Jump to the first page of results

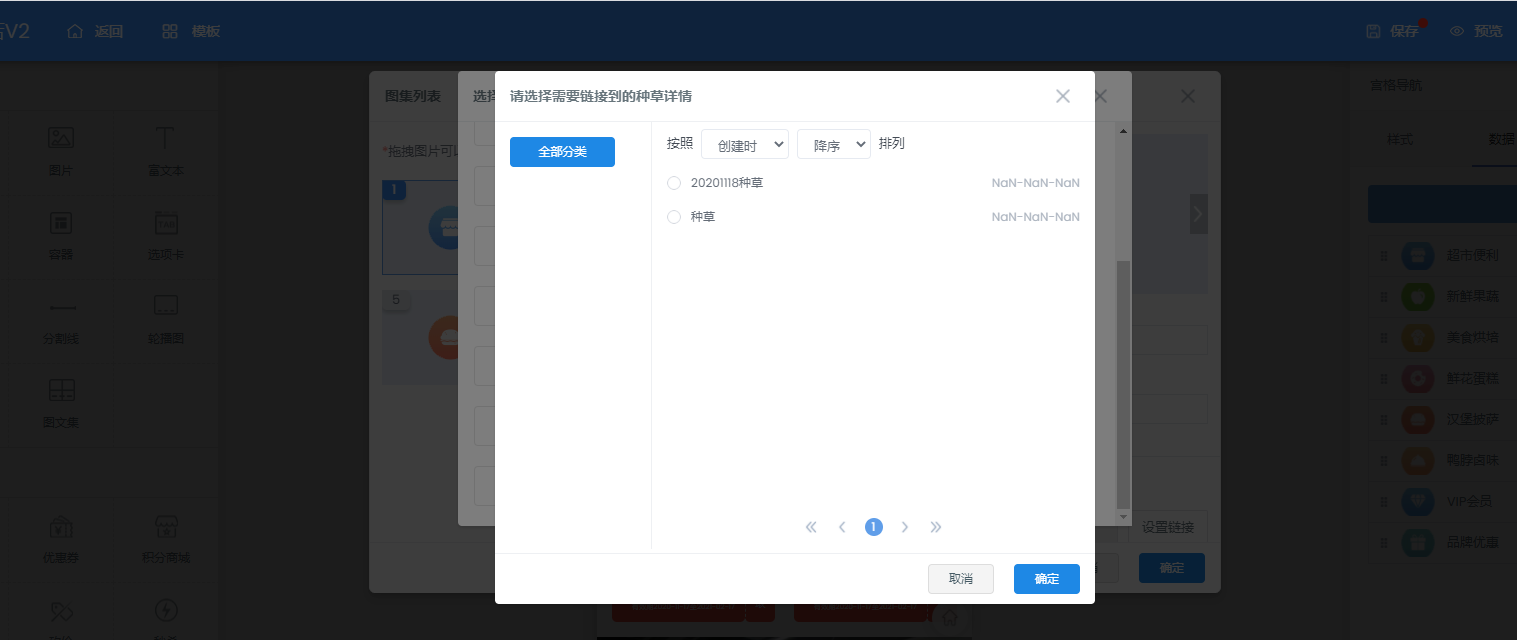811,527
